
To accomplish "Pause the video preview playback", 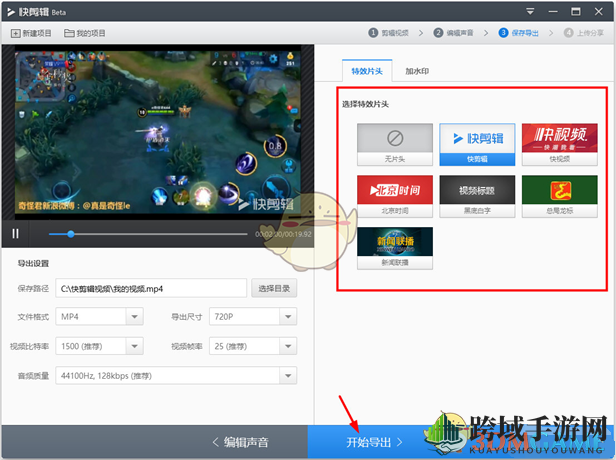I will 15,234.
